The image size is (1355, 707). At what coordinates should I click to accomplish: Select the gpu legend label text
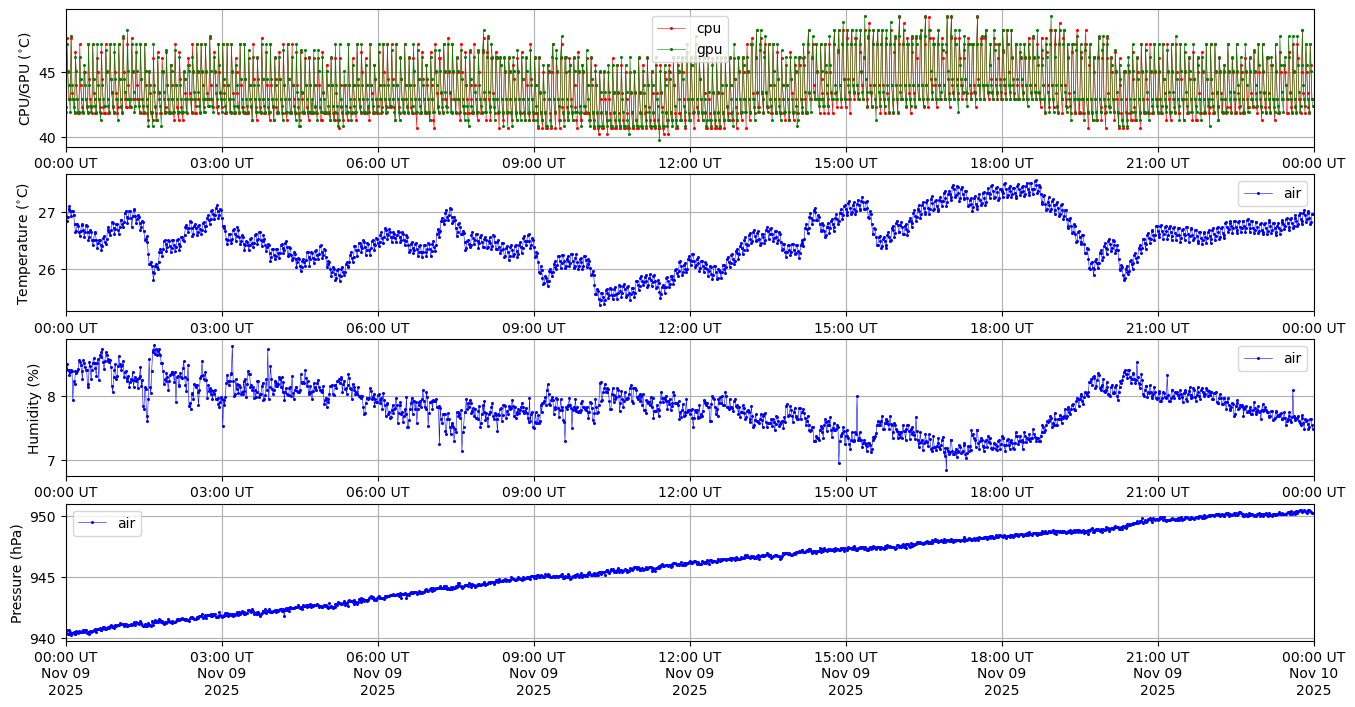click(709, 49)
